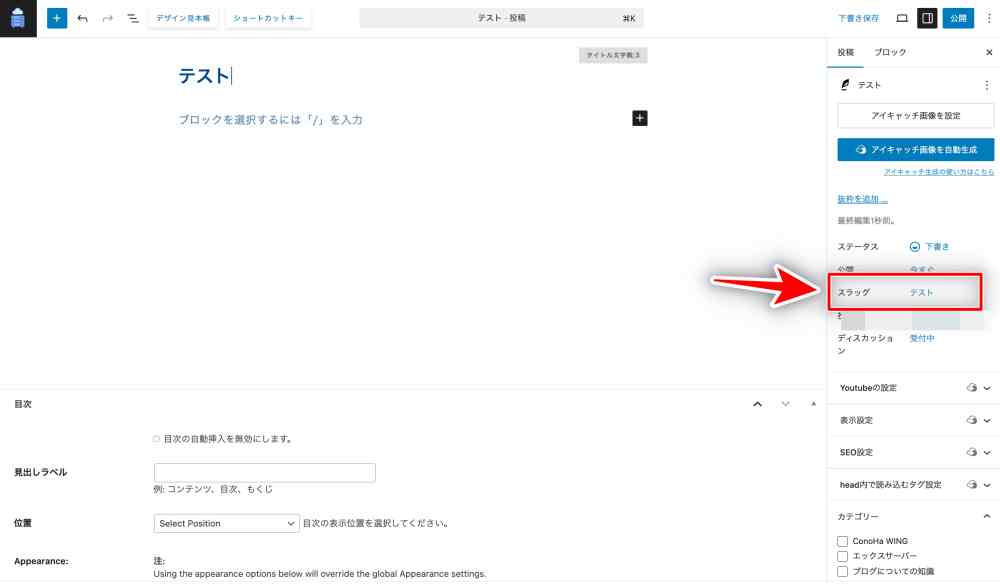The image size is (1000, 584).
Task: Close the settings sidebar panel
Action: click(989, 52)
